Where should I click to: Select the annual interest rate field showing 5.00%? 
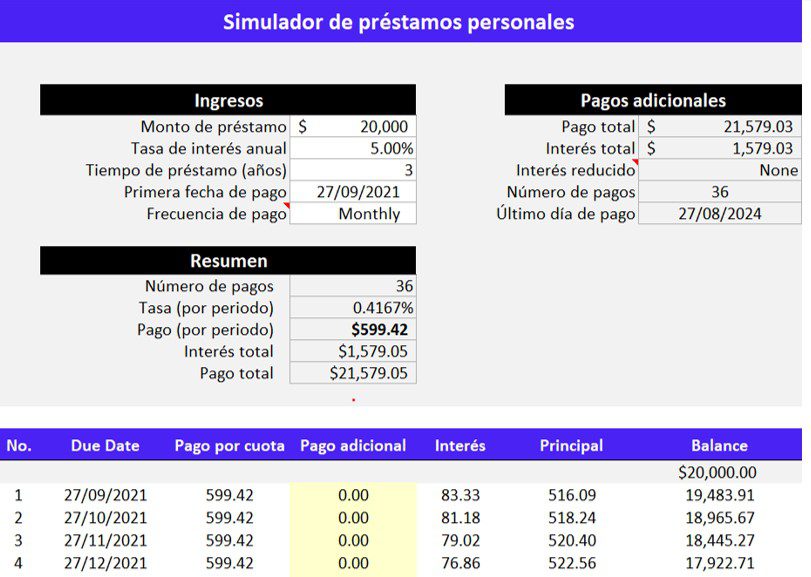tap(355, 147)
